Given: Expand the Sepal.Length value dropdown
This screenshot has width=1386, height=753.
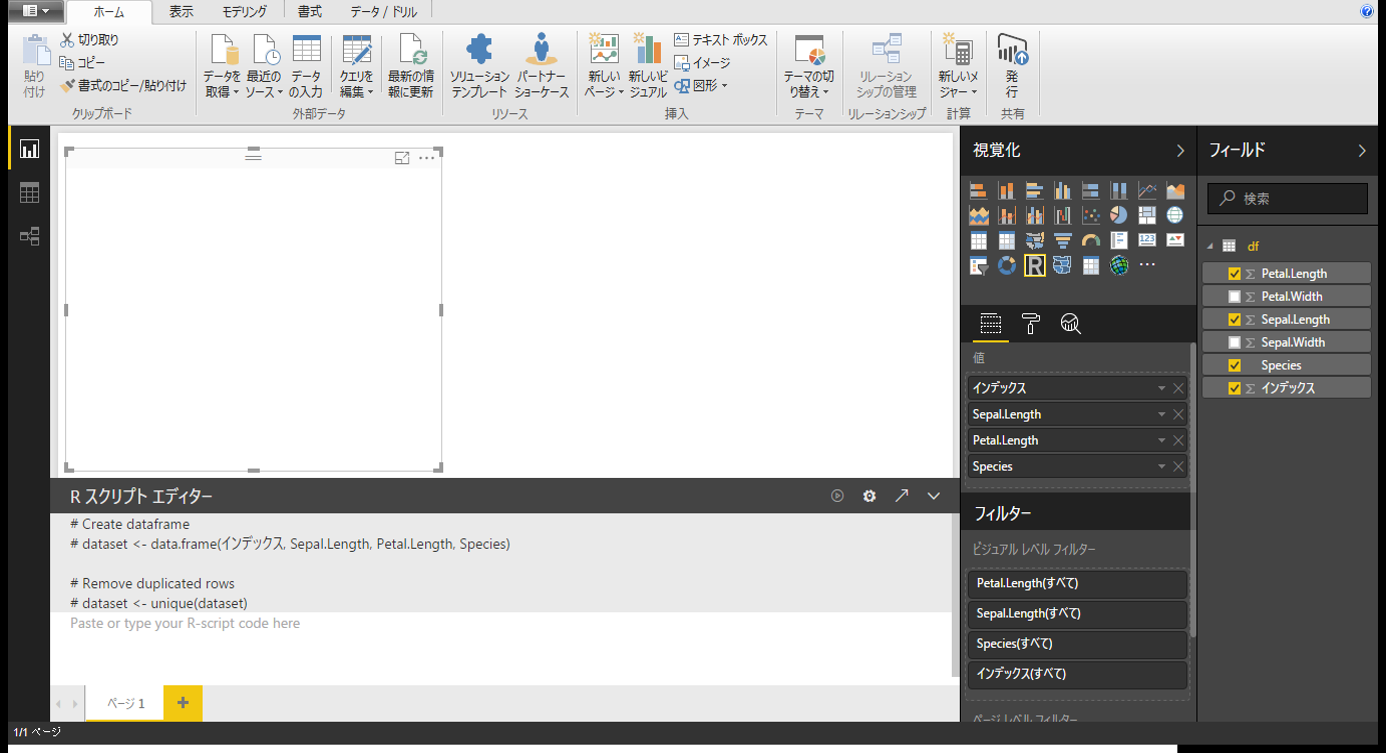Looking at the screenshot, I should 1161,413.
